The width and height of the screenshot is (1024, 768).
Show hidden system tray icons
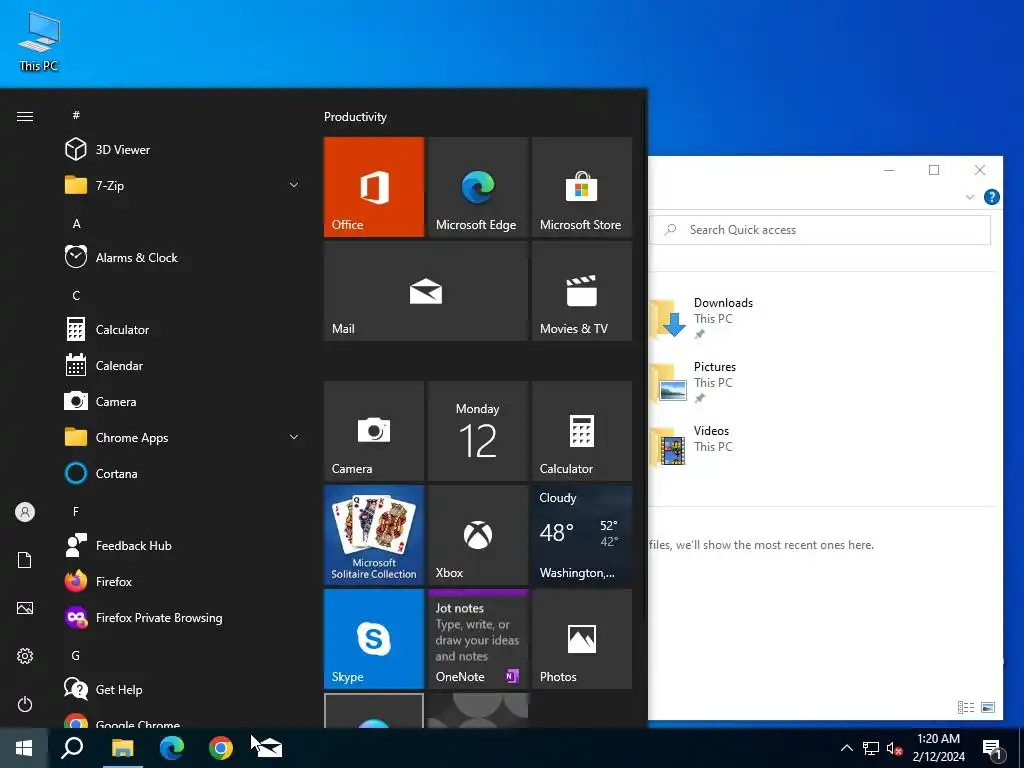click(x=846, y=748)
